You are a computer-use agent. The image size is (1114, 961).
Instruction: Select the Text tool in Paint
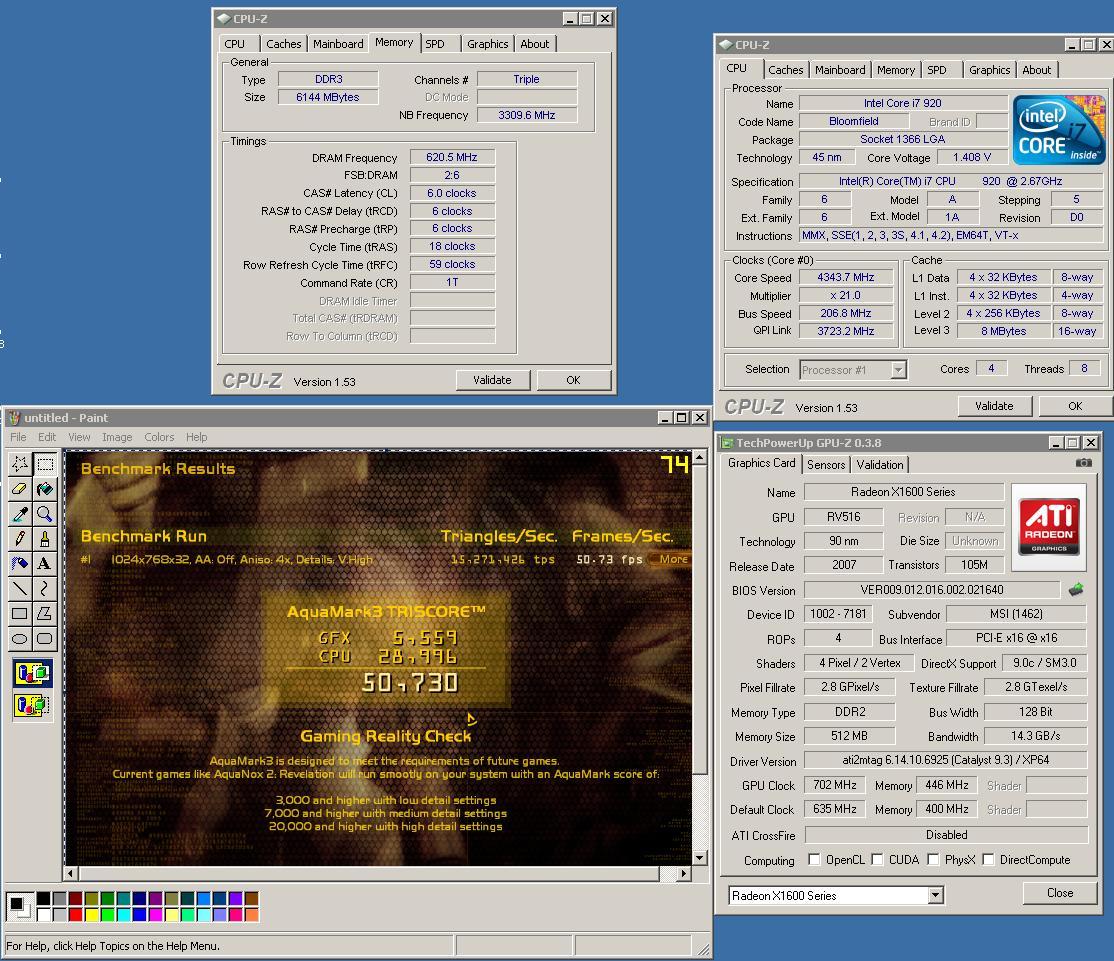click(x=45, y=563)
